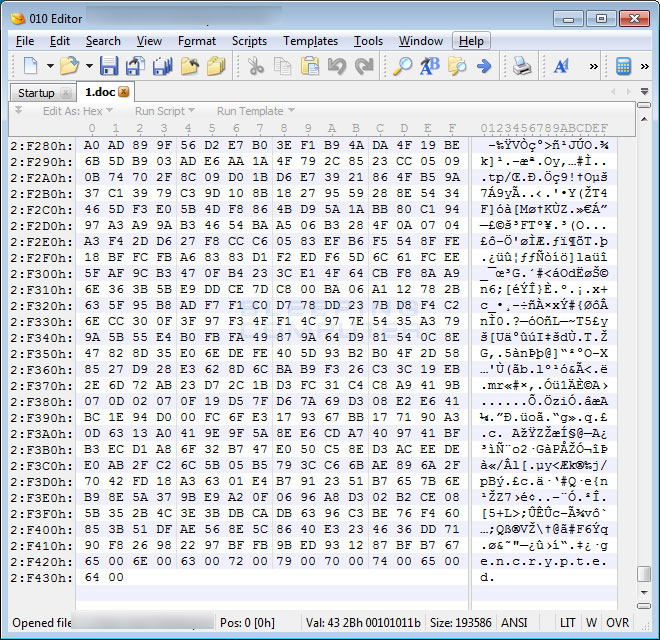660x640 pixels.
Task: Expand the Open file dropdown arrow
Action: [x=89, y=66]
